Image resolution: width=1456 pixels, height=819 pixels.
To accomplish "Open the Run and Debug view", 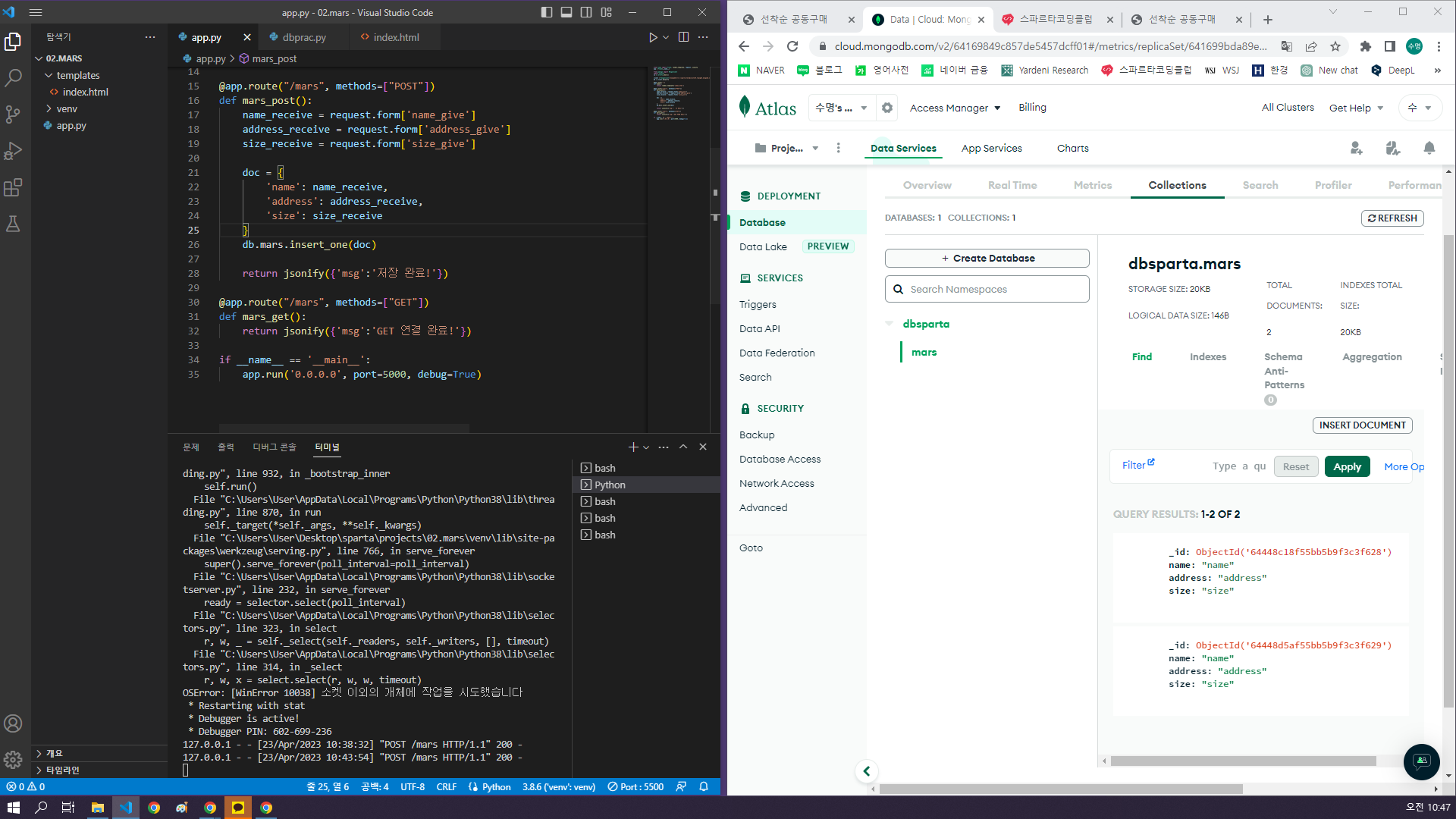I will (x=13, y=150).
